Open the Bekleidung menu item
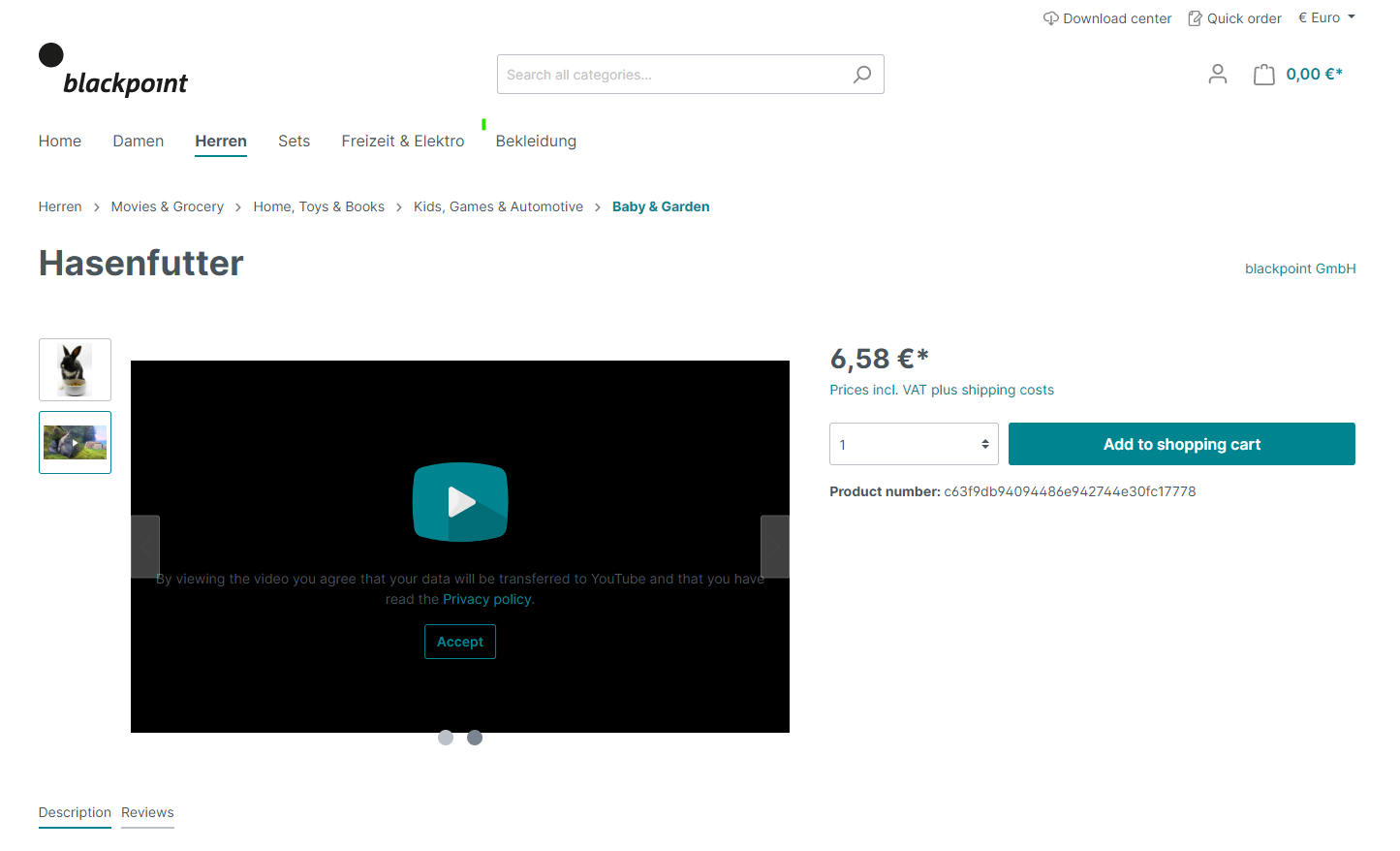 click(536, 141)
